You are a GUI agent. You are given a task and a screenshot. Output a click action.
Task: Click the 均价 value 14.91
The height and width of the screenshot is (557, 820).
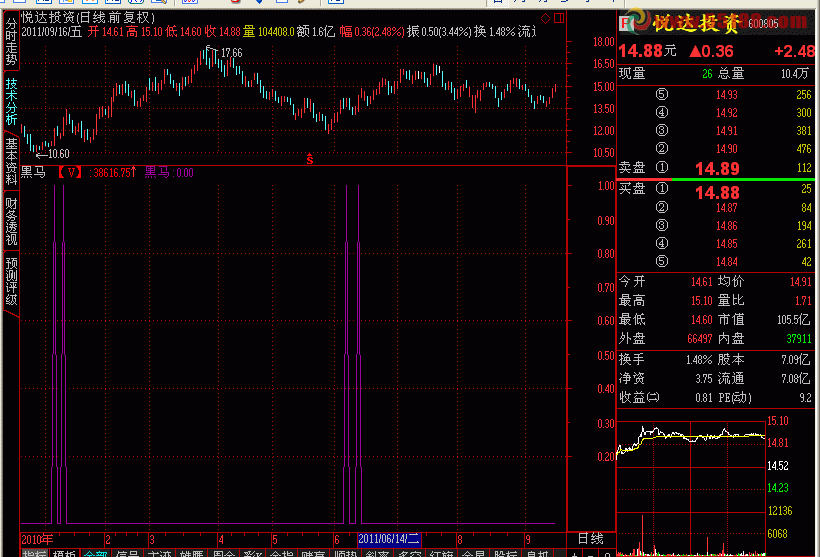point(800,282)
